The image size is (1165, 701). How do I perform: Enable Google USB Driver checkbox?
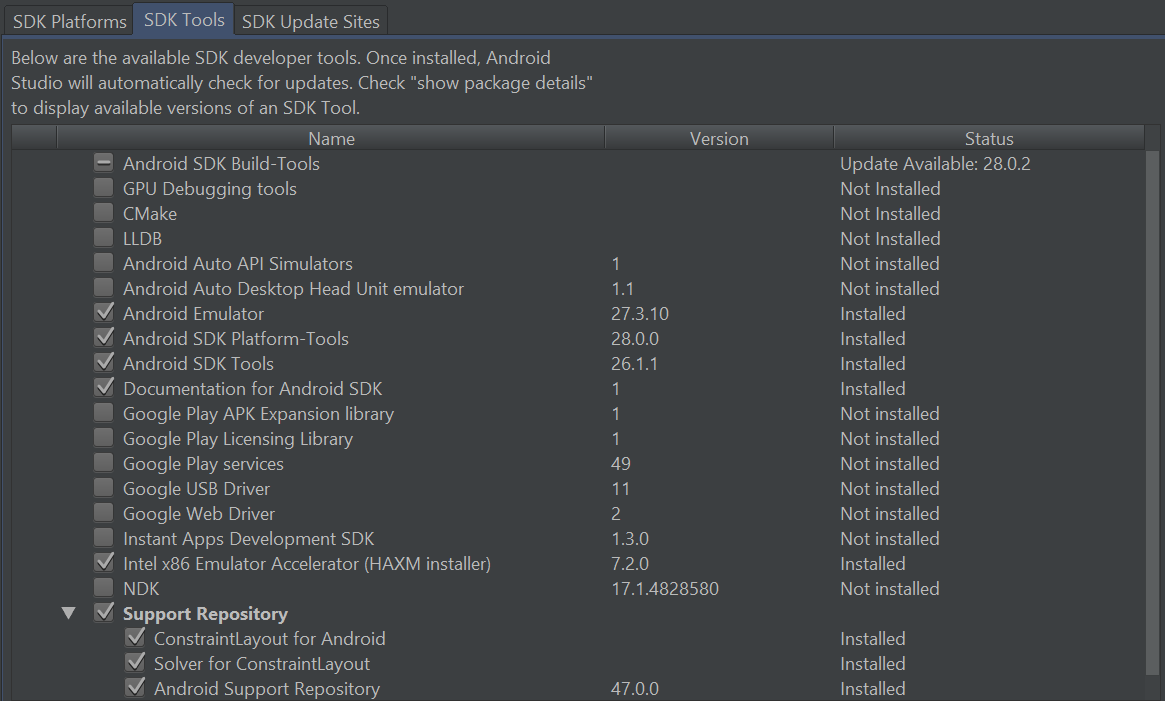point(104,488)
